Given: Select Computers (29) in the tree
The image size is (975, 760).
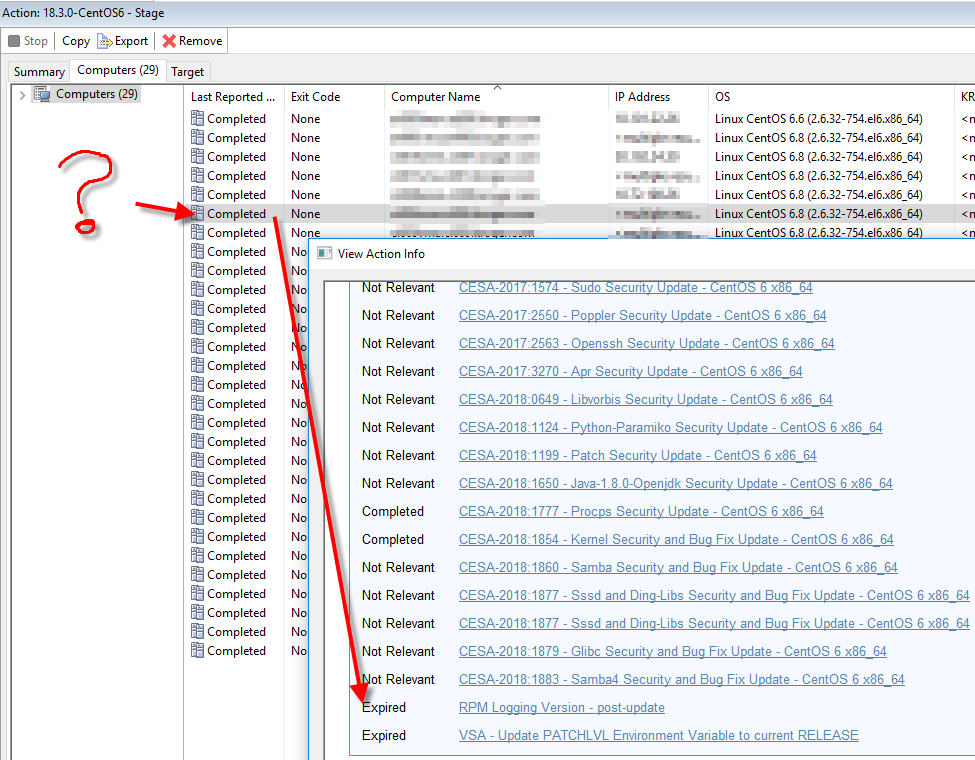Looking at the screenshot, I should 96,94.
